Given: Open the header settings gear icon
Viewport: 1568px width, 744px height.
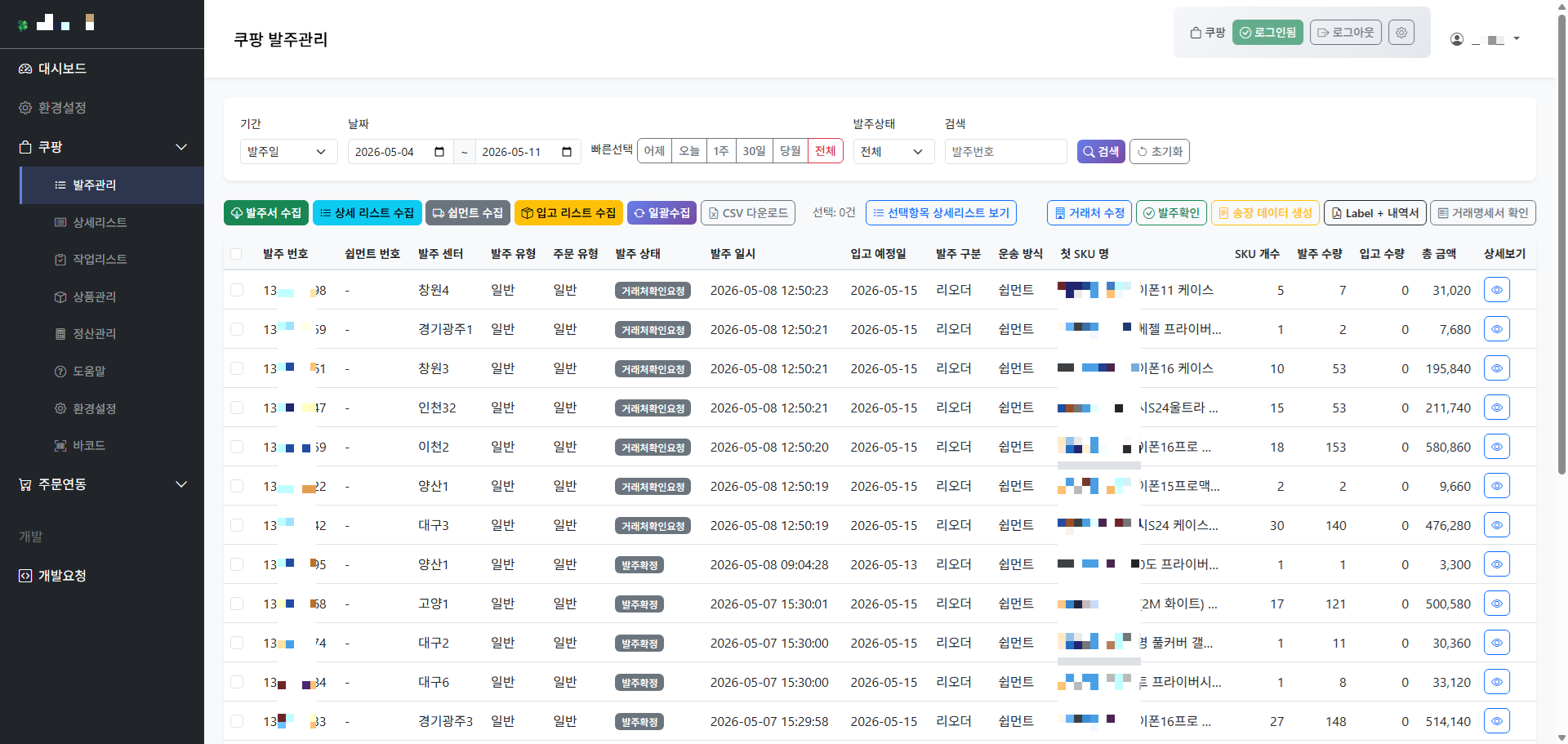Looking at the screenshot, I should pyautogui.click(x=1401, y=33).
